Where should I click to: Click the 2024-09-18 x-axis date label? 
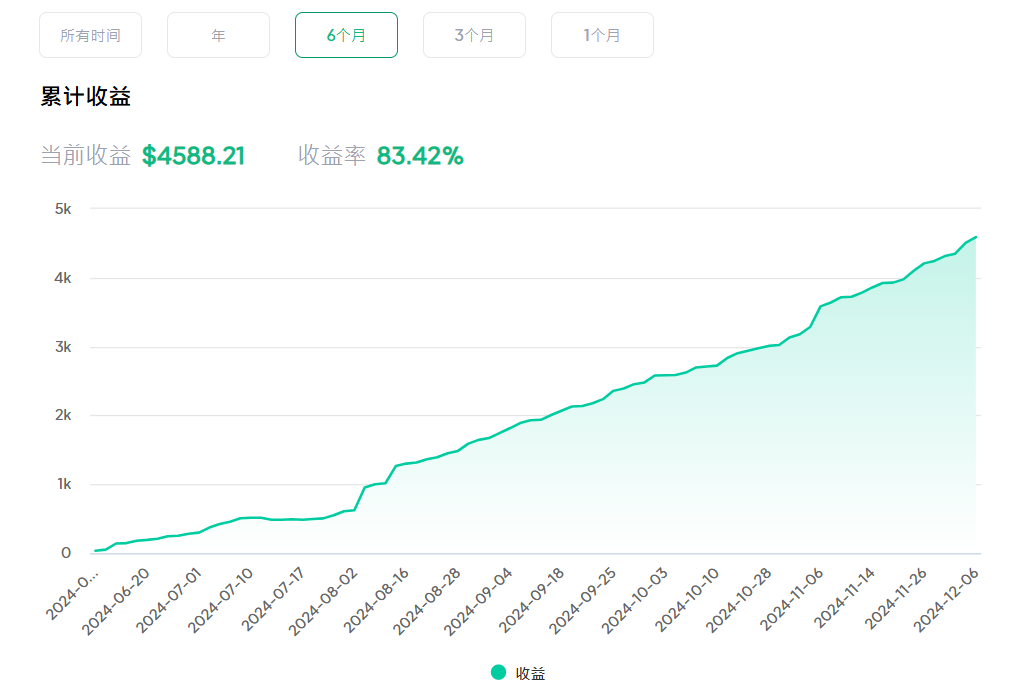coord(531,601)
